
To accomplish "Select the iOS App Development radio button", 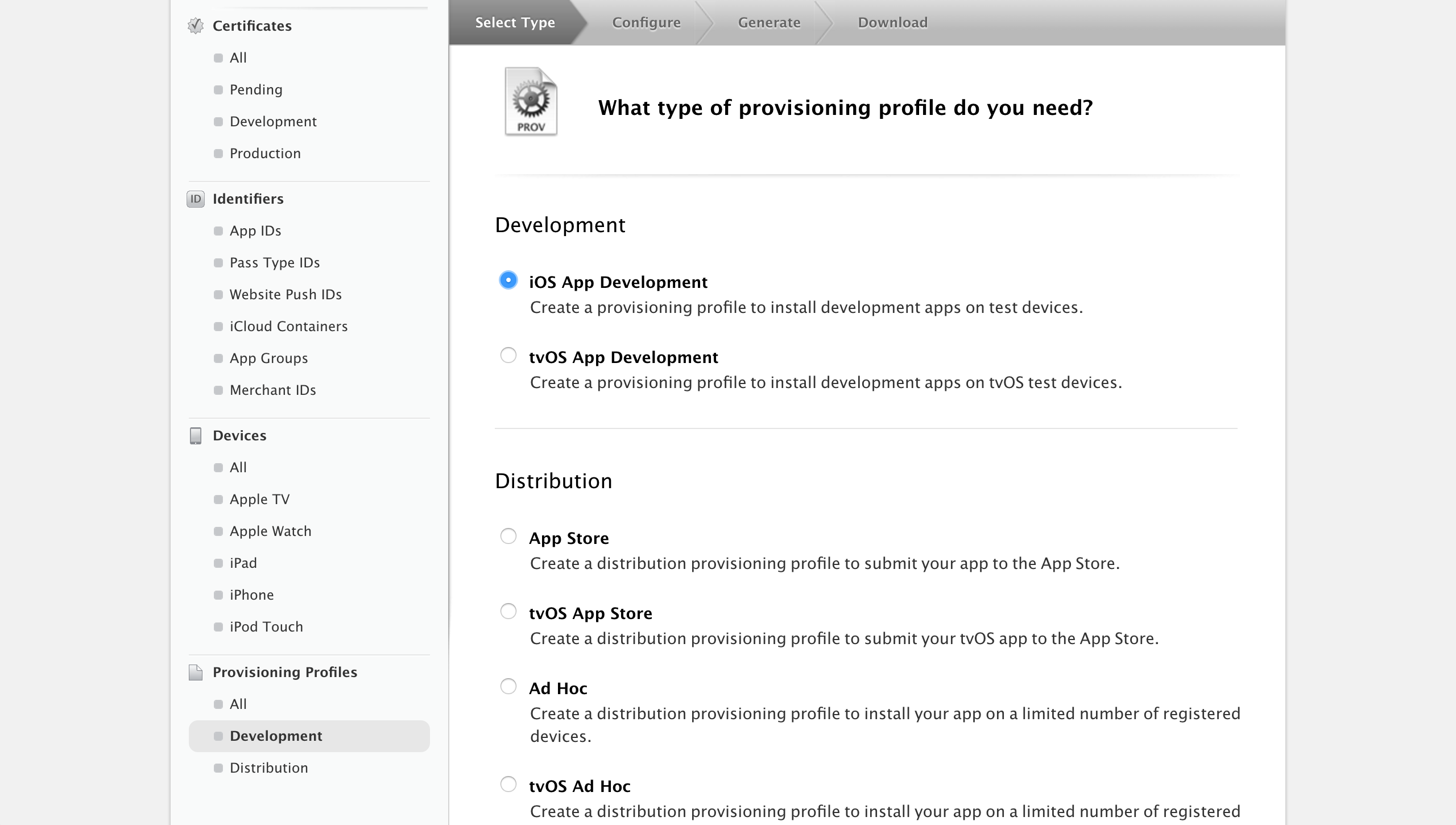I will pos(508,280).
